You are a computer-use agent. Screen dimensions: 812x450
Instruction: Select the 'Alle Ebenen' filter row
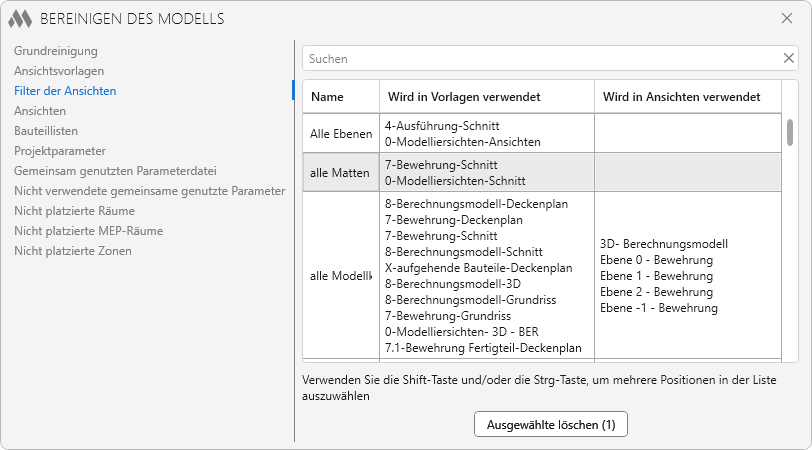340,134
